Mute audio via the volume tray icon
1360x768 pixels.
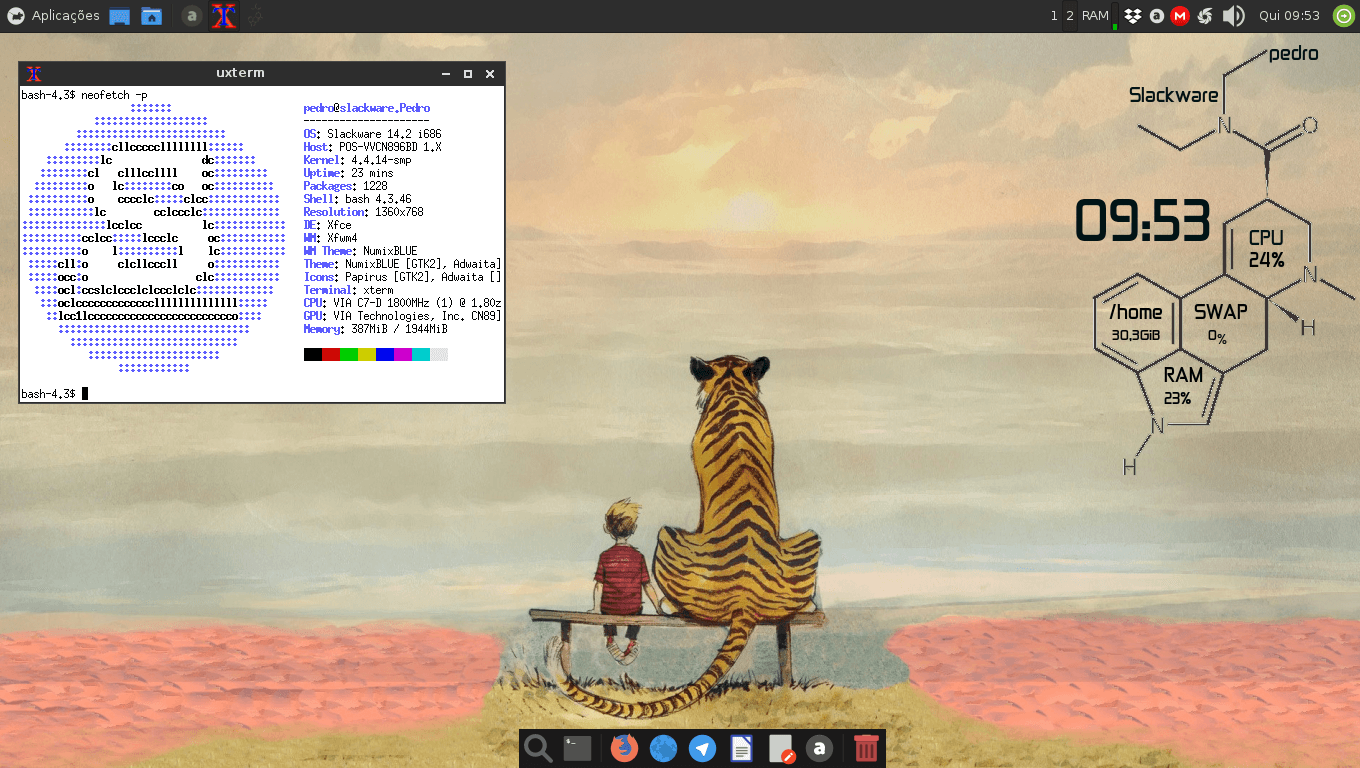coord(1233,15)
